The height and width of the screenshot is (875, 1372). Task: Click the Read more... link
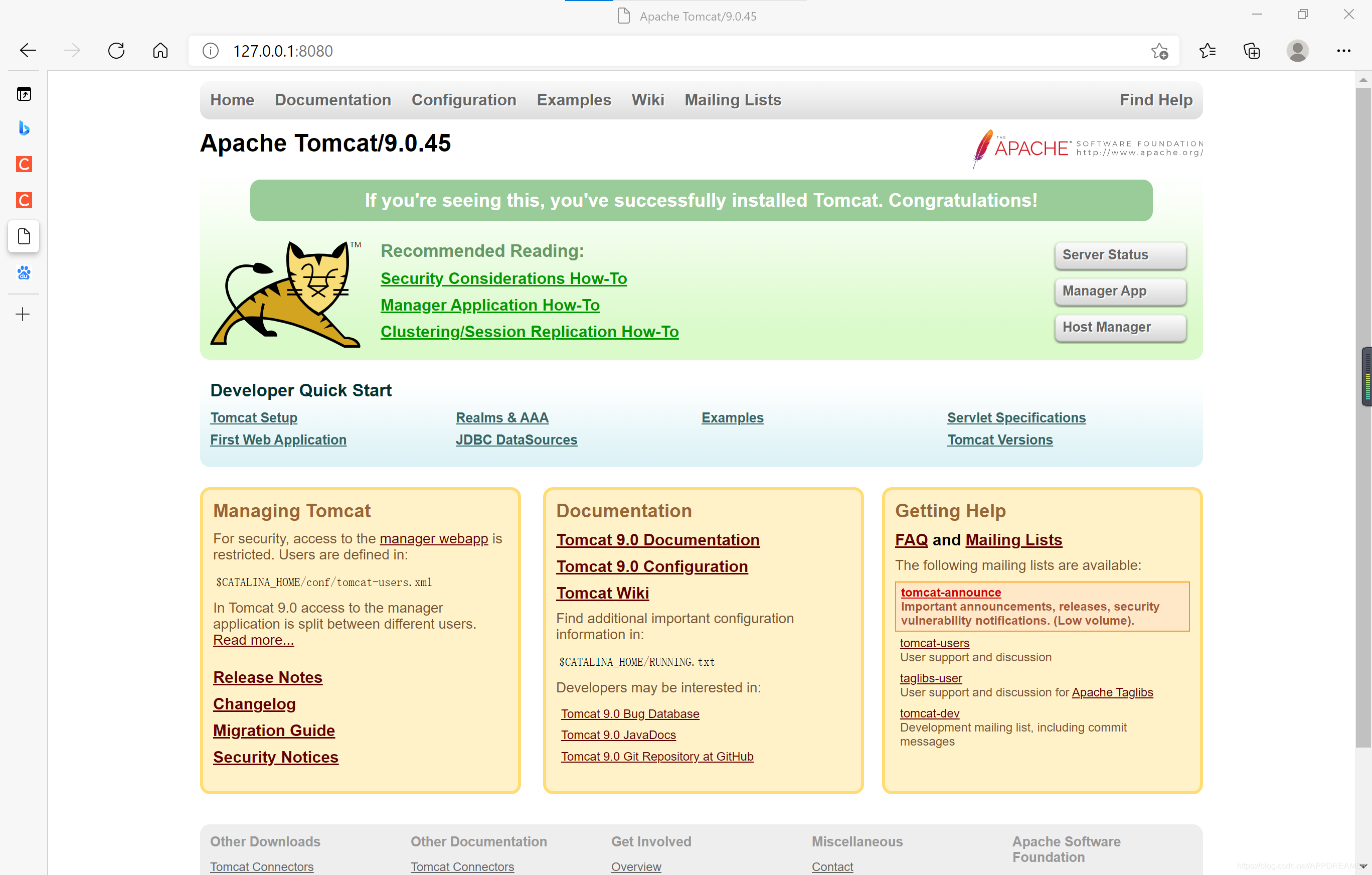pyautogui.click(x=253, y=640)
